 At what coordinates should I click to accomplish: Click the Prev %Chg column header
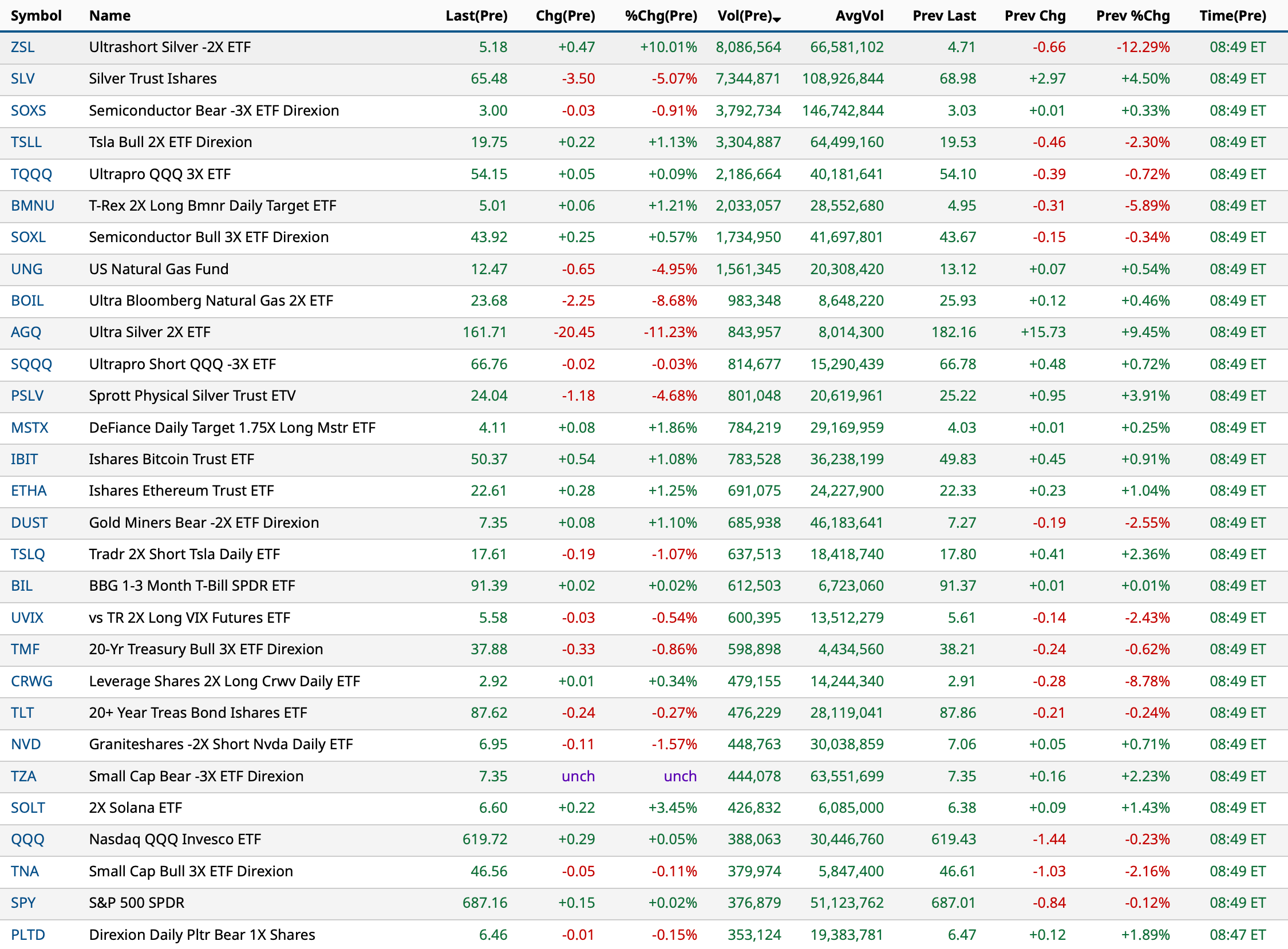1132,15
